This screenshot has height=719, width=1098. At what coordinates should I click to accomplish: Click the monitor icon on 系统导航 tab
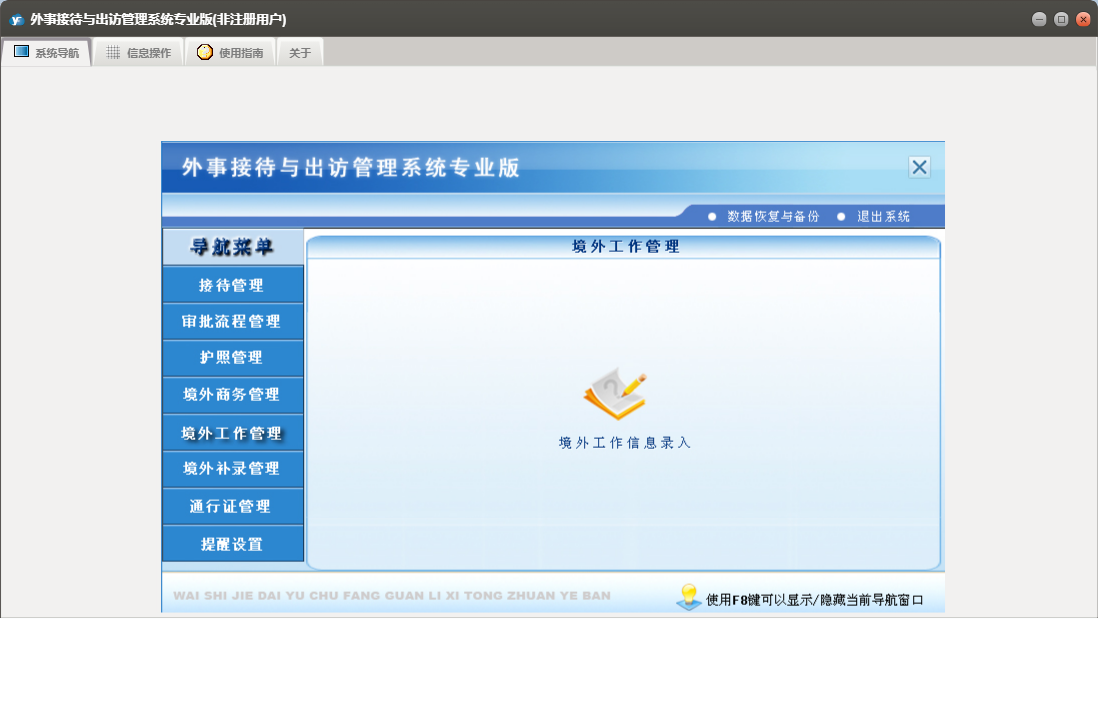21,52
